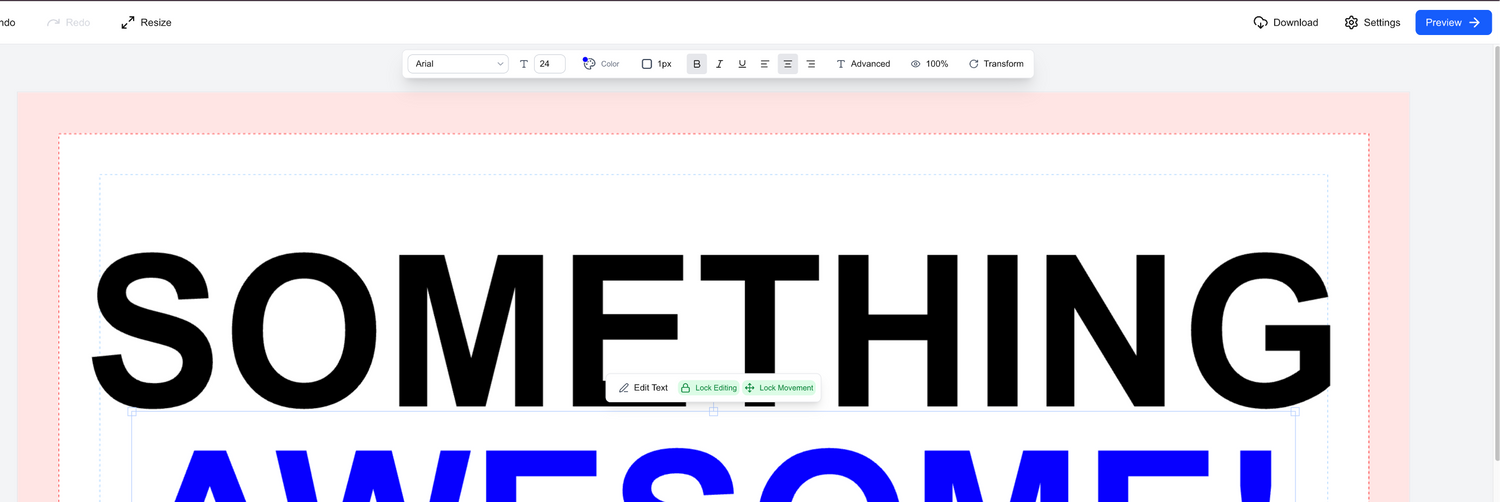Open Settings from the top bar

click(x=1372, y=22)
